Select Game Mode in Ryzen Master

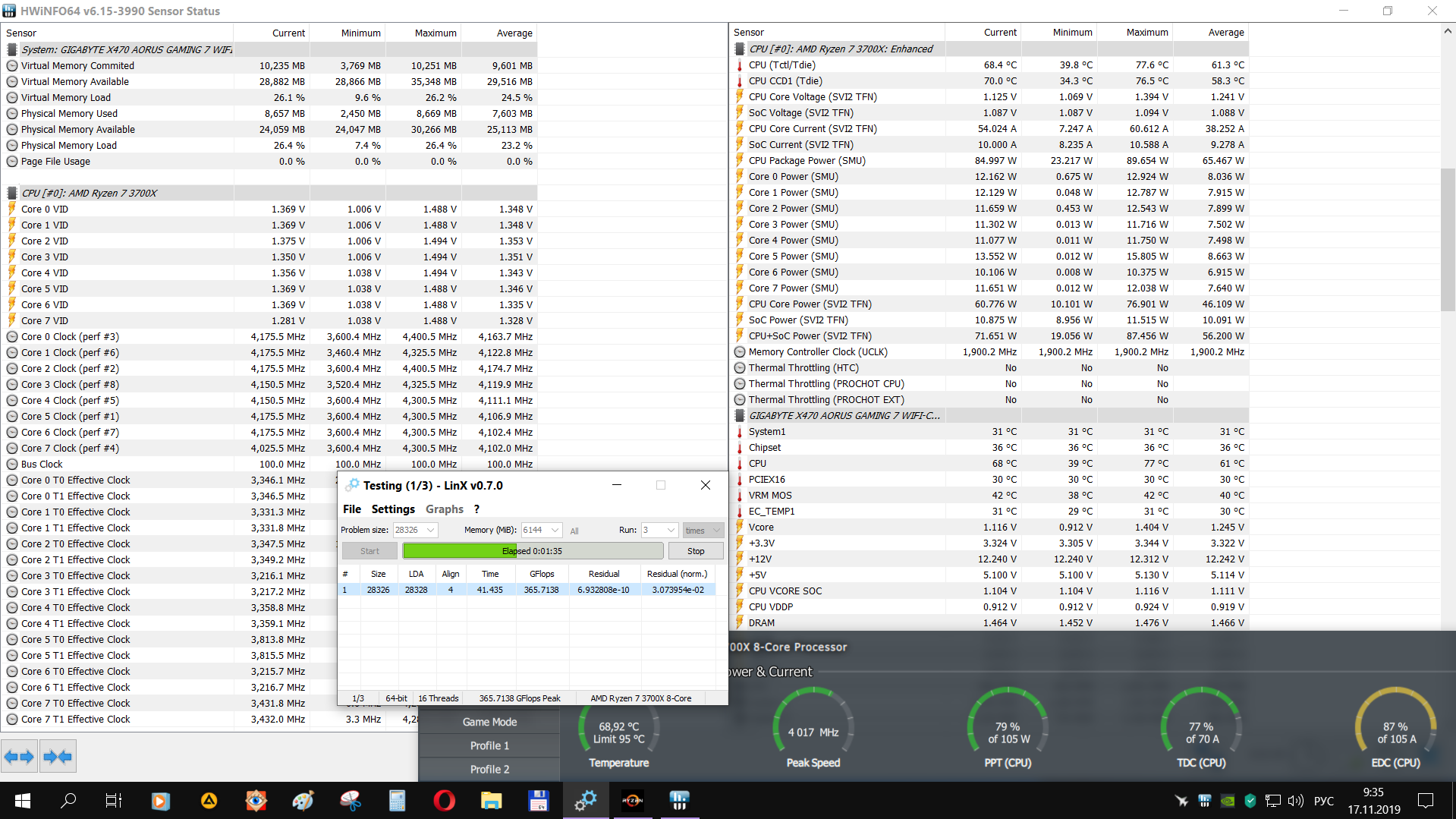click(489, 722)
